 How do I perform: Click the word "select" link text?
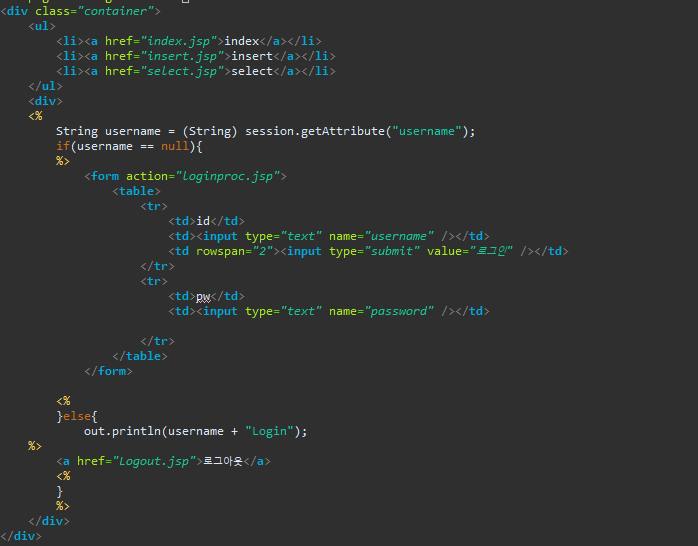pos(252,71)
